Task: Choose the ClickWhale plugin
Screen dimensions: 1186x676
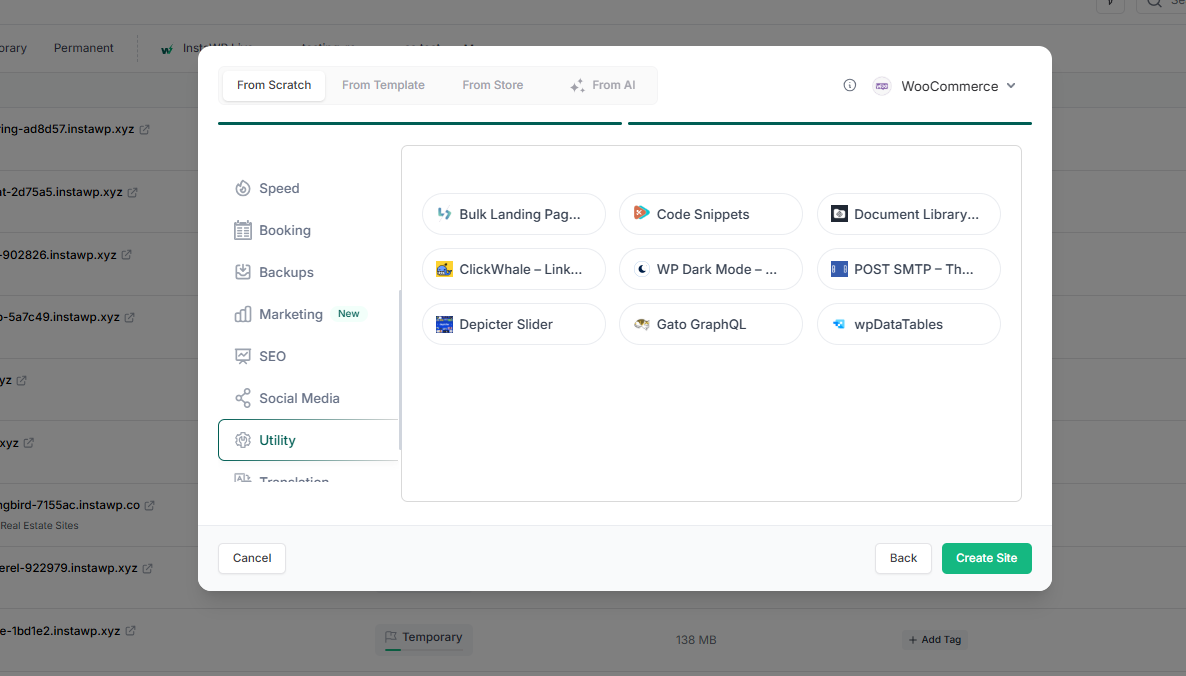Action: pos(514,269)
